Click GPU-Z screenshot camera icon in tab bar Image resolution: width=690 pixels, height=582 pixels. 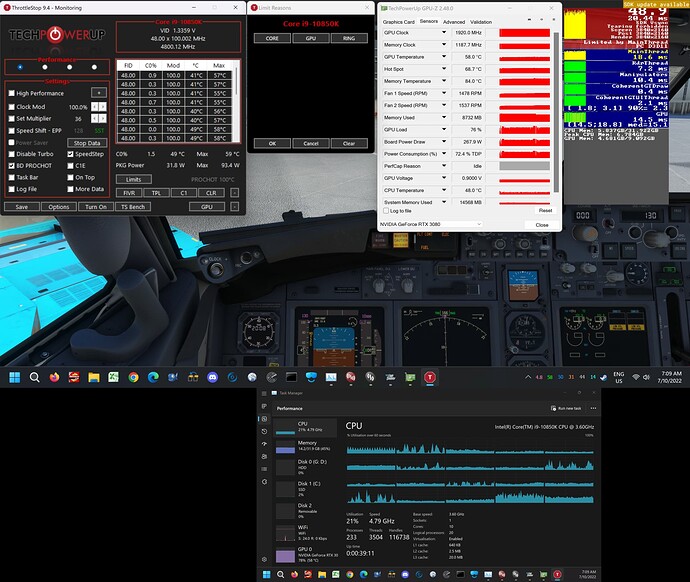529,20
